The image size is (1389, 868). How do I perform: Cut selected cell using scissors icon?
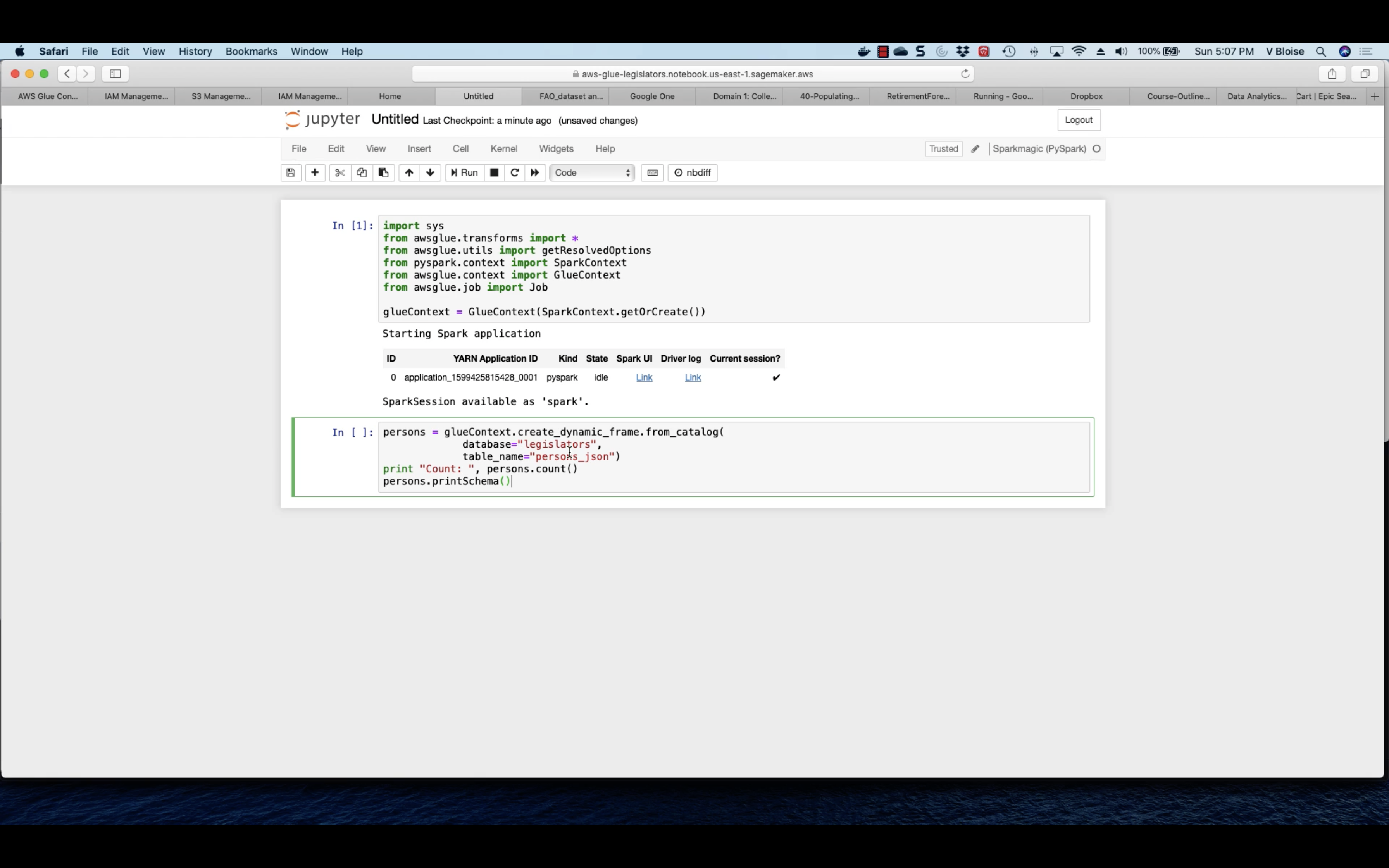(340, 173)
